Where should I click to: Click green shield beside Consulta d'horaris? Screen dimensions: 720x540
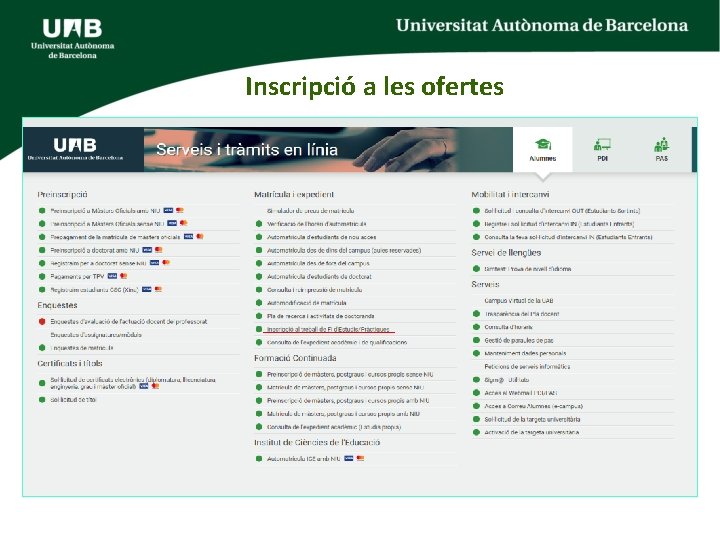pos(476,327)
